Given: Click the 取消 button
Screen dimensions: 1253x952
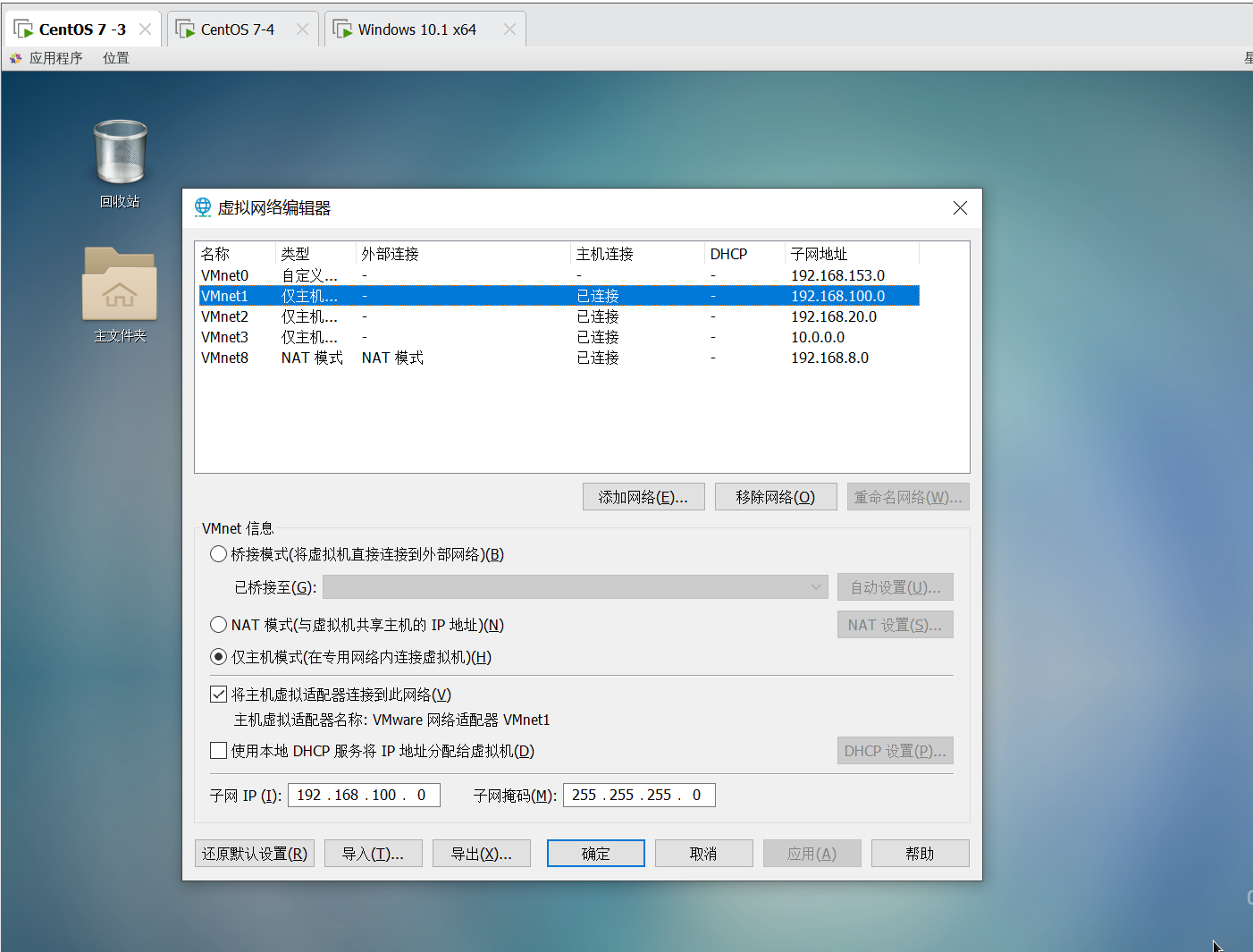Looking at the screenshot, I should (704, 854).
